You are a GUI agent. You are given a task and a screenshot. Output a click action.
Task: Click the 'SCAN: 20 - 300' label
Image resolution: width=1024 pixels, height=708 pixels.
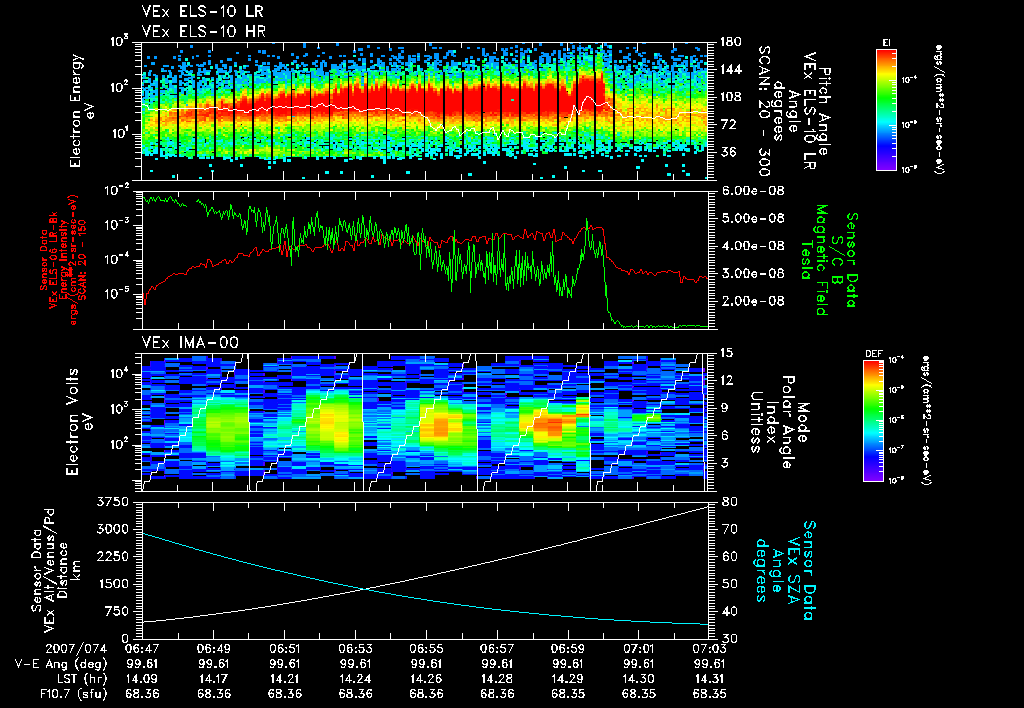click(764, 111)
